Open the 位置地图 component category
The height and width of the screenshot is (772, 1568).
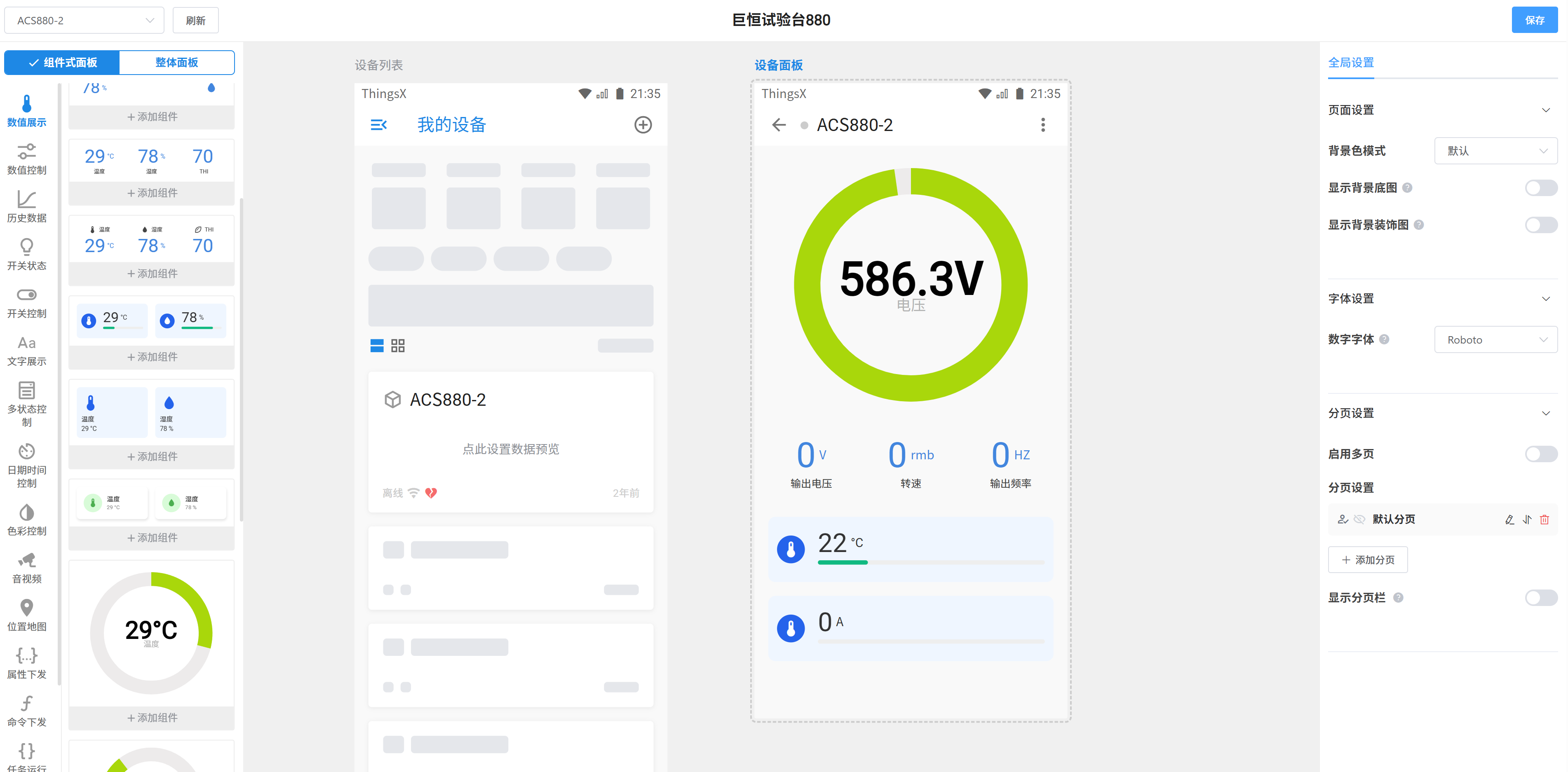(26, 615)
